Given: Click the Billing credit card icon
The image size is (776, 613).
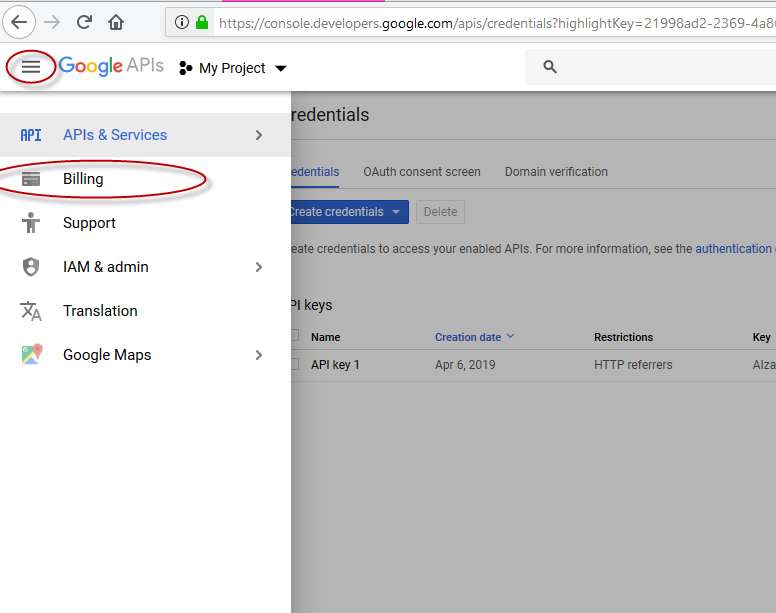Looking at the screenshot, I should [31, 179].
